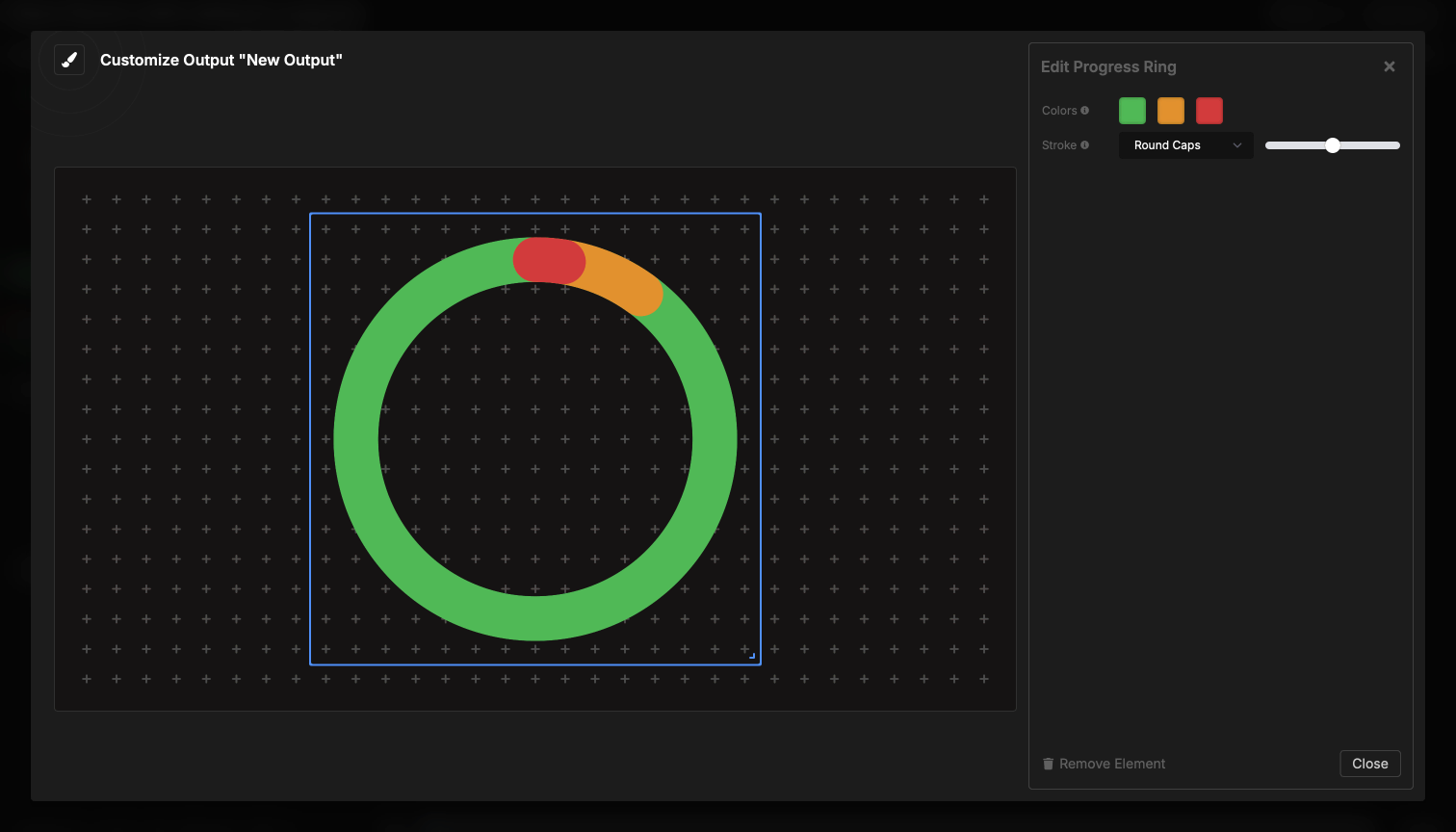The image size is (1456, 832).
Task: Click the info icon beside Stroke
Action: tap(1087, 144)
